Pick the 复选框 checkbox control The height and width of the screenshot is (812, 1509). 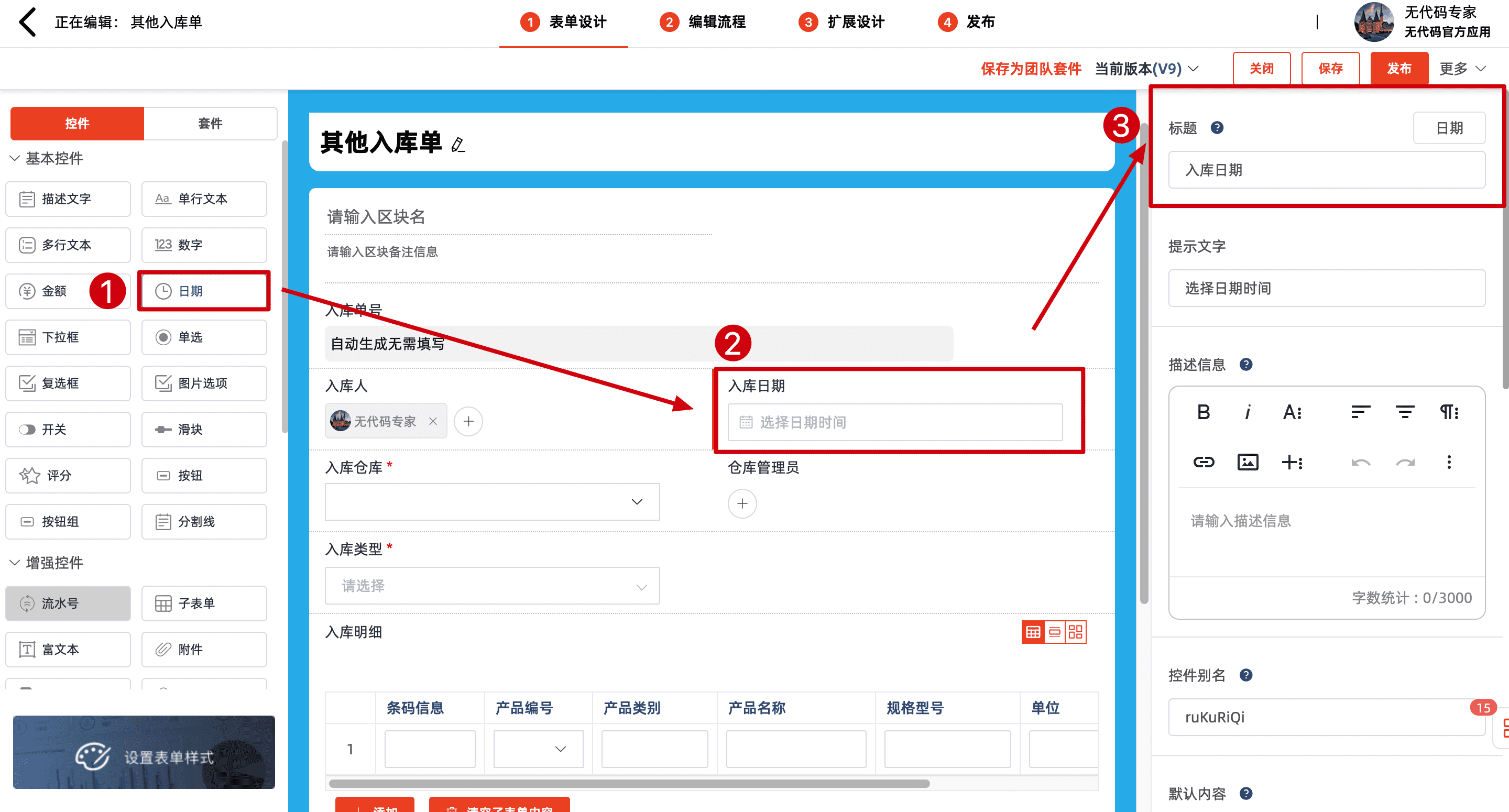68,383
